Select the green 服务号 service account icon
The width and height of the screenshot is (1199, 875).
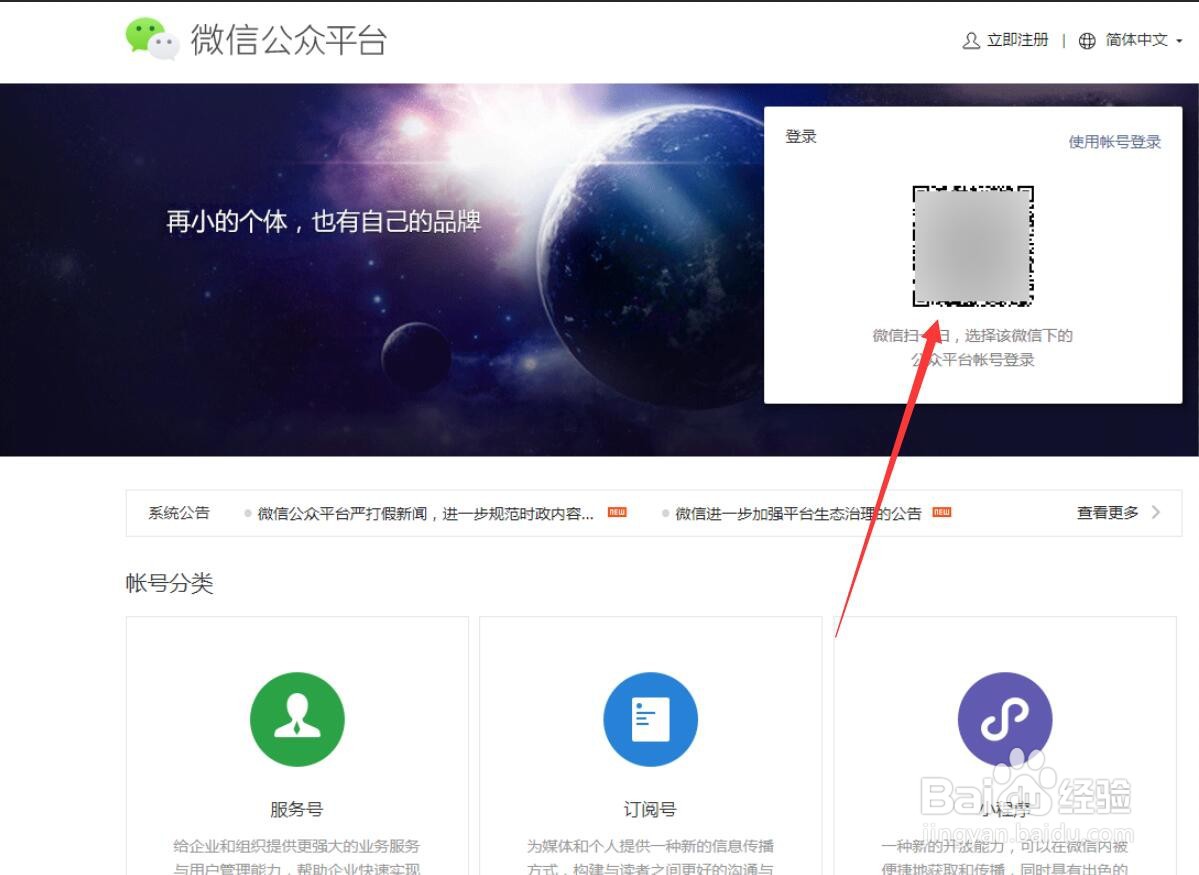pos(296,718)
